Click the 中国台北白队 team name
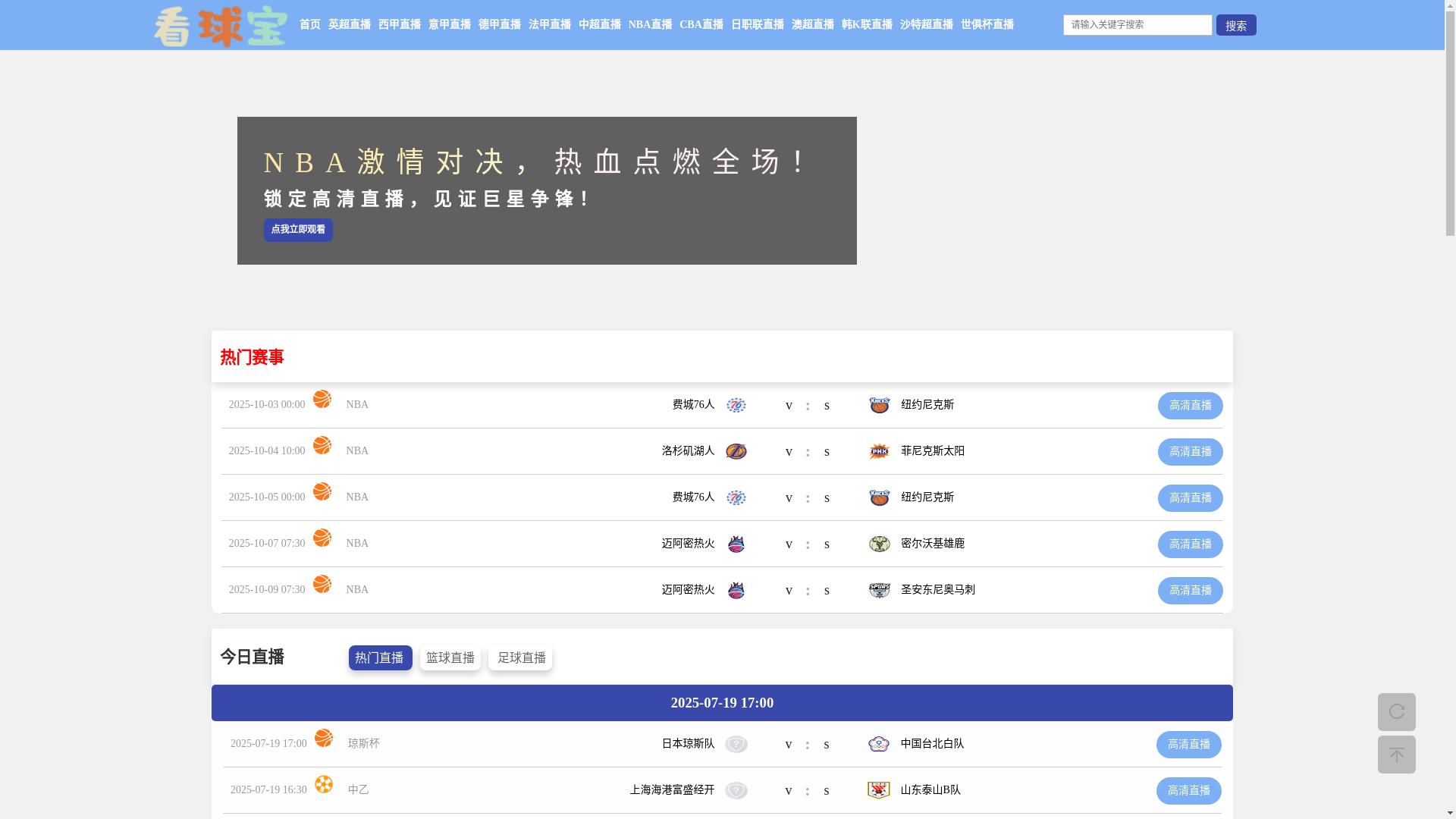 click(933, 744)
